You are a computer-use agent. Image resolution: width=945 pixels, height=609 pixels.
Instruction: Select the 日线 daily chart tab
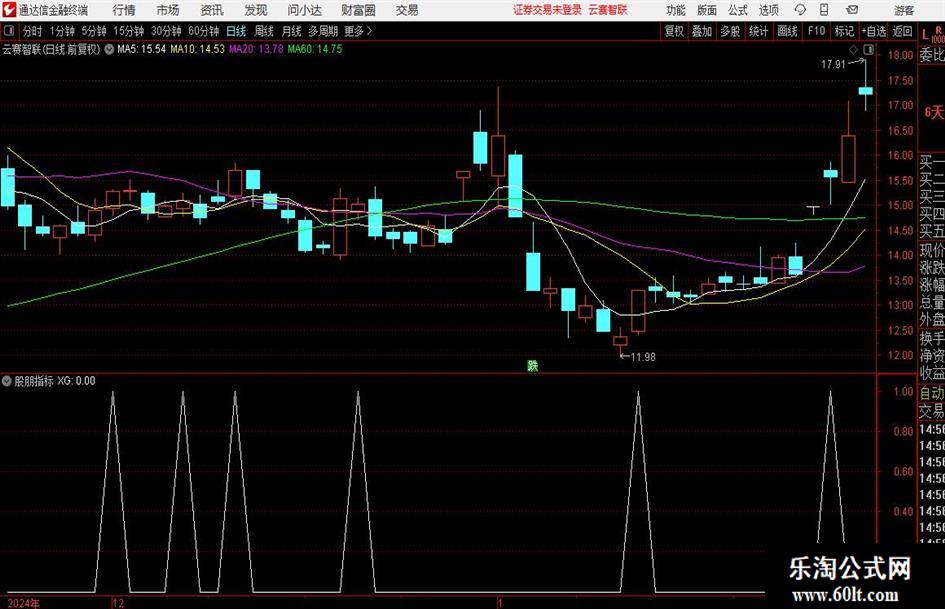pyautogui.click(x=236, y=31)
